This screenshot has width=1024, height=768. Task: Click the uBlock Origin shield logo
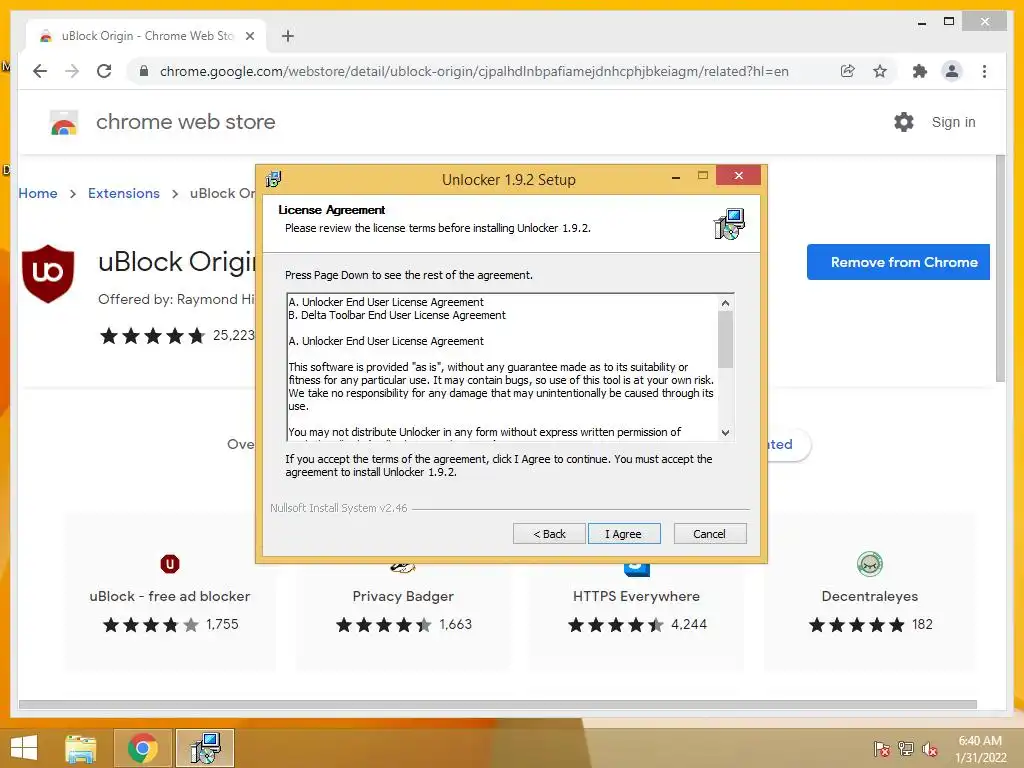48,274
